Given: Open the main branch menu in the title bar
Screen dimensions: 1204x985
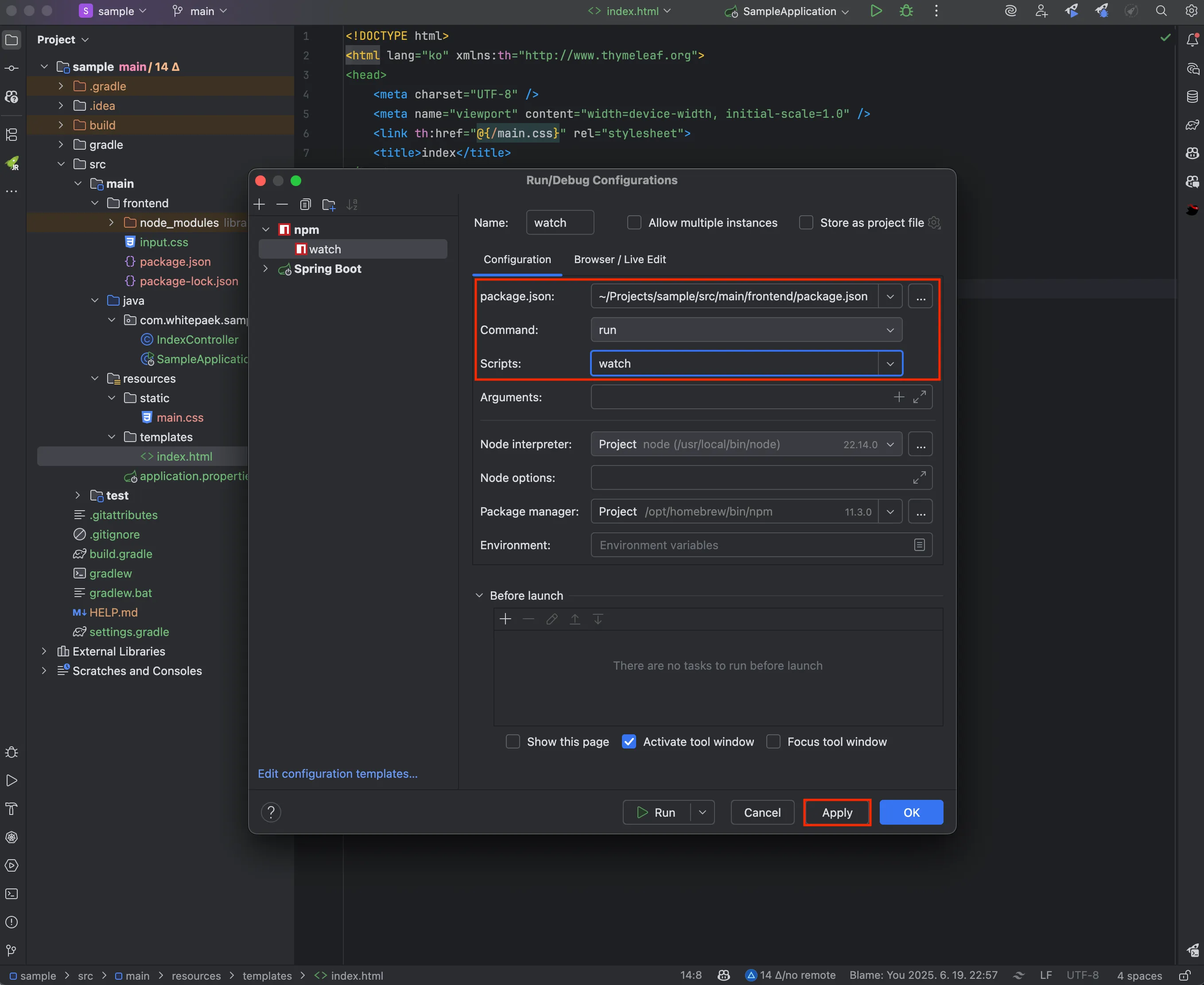Looking at the screenshot, I should coord(200,11).
